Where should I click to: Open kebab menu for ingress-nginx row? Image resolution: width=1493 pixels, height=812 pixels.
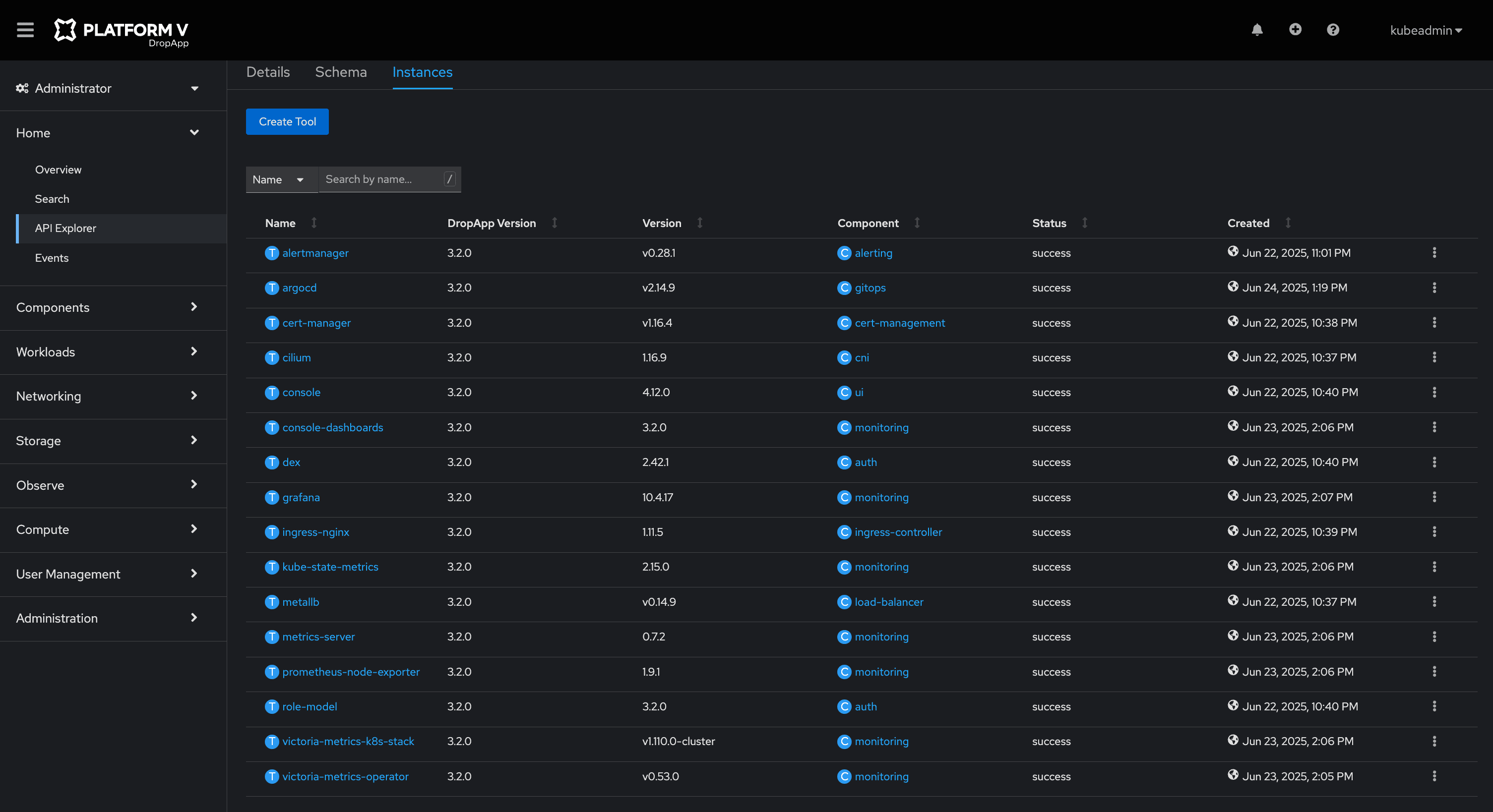[1434, 532]
